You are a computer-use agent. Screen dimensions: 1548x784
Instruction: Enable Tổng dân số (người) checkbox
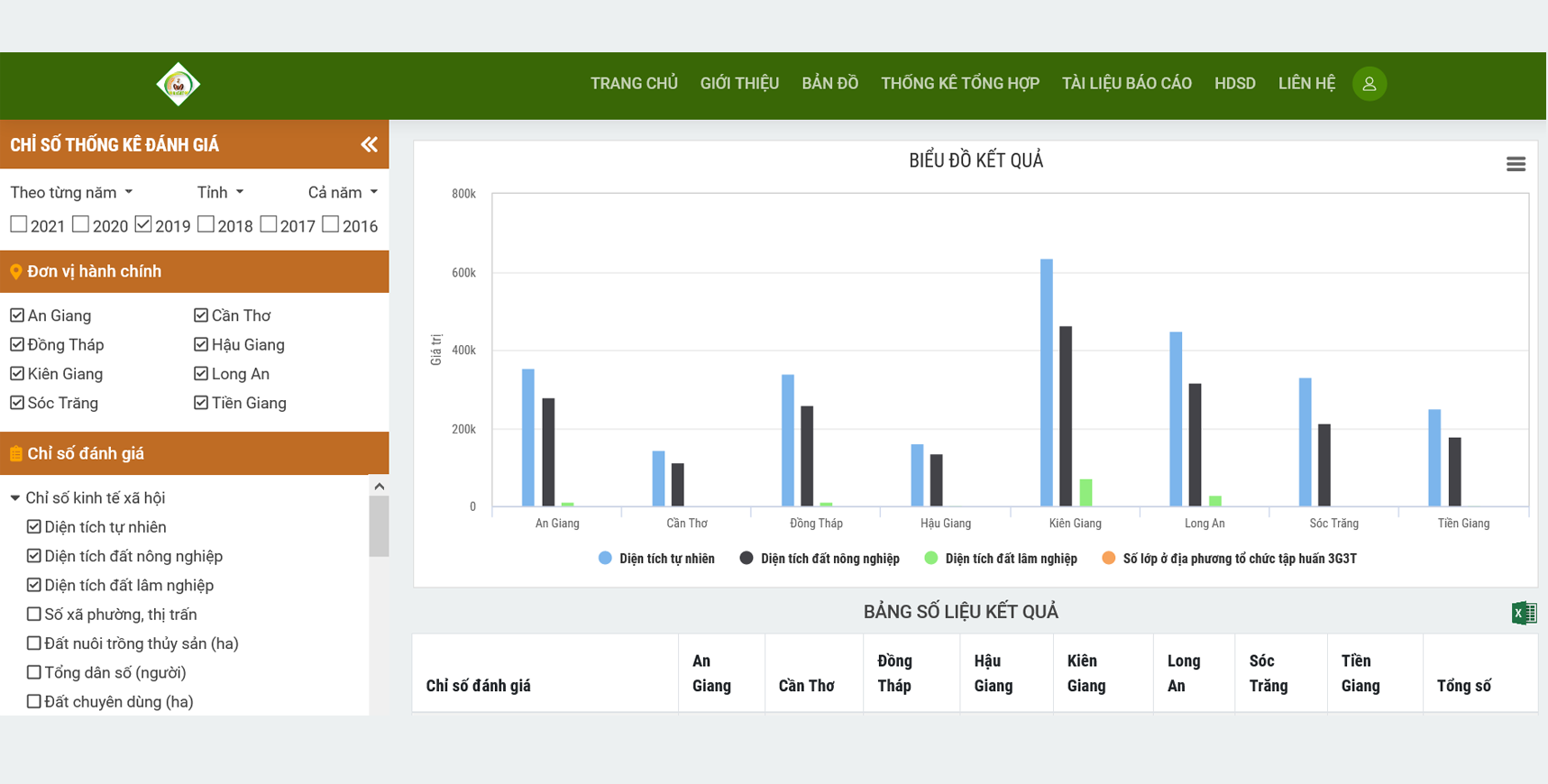(x=34, y=672)
